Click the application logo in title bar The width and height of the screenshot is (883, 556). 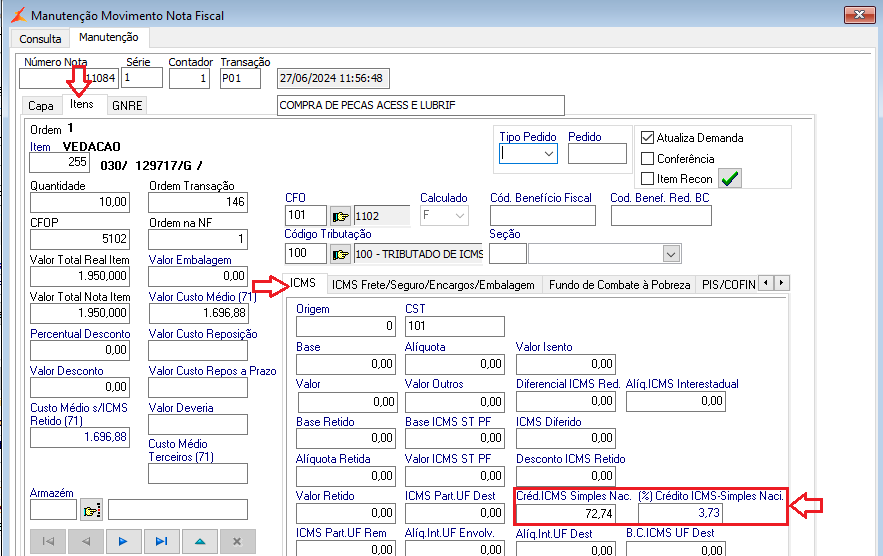19,15
